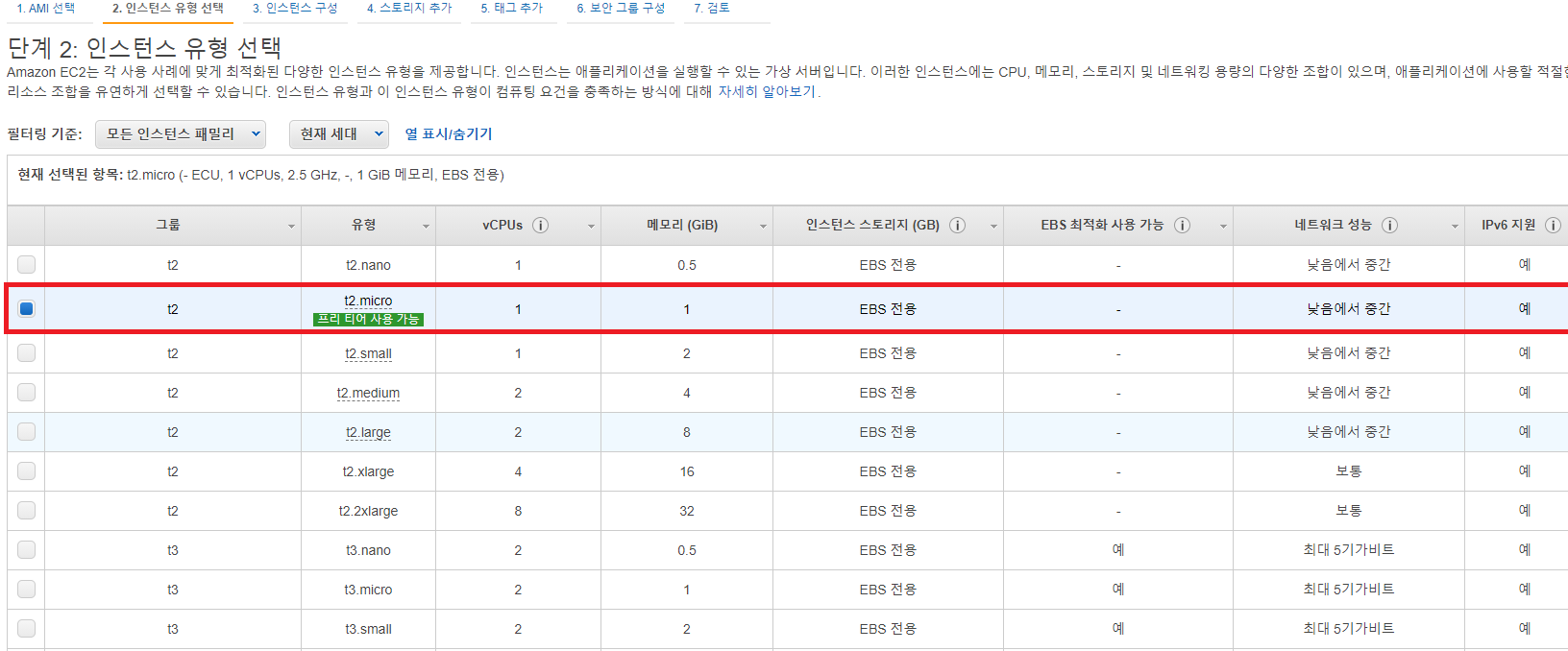The height and width of the screenshot is (651, 1568).
Task: Go to 4. 스토리지 추가 step tab
Action: click(409, 9)
